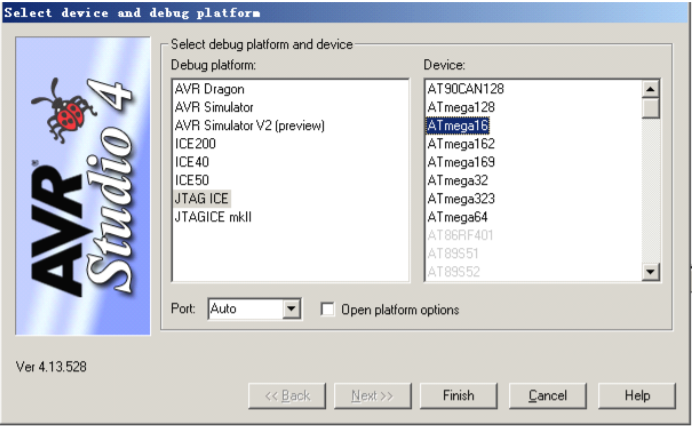Select ICE50 from platform list
Viewport: 692px width, 427px height.
click(192, 180)
